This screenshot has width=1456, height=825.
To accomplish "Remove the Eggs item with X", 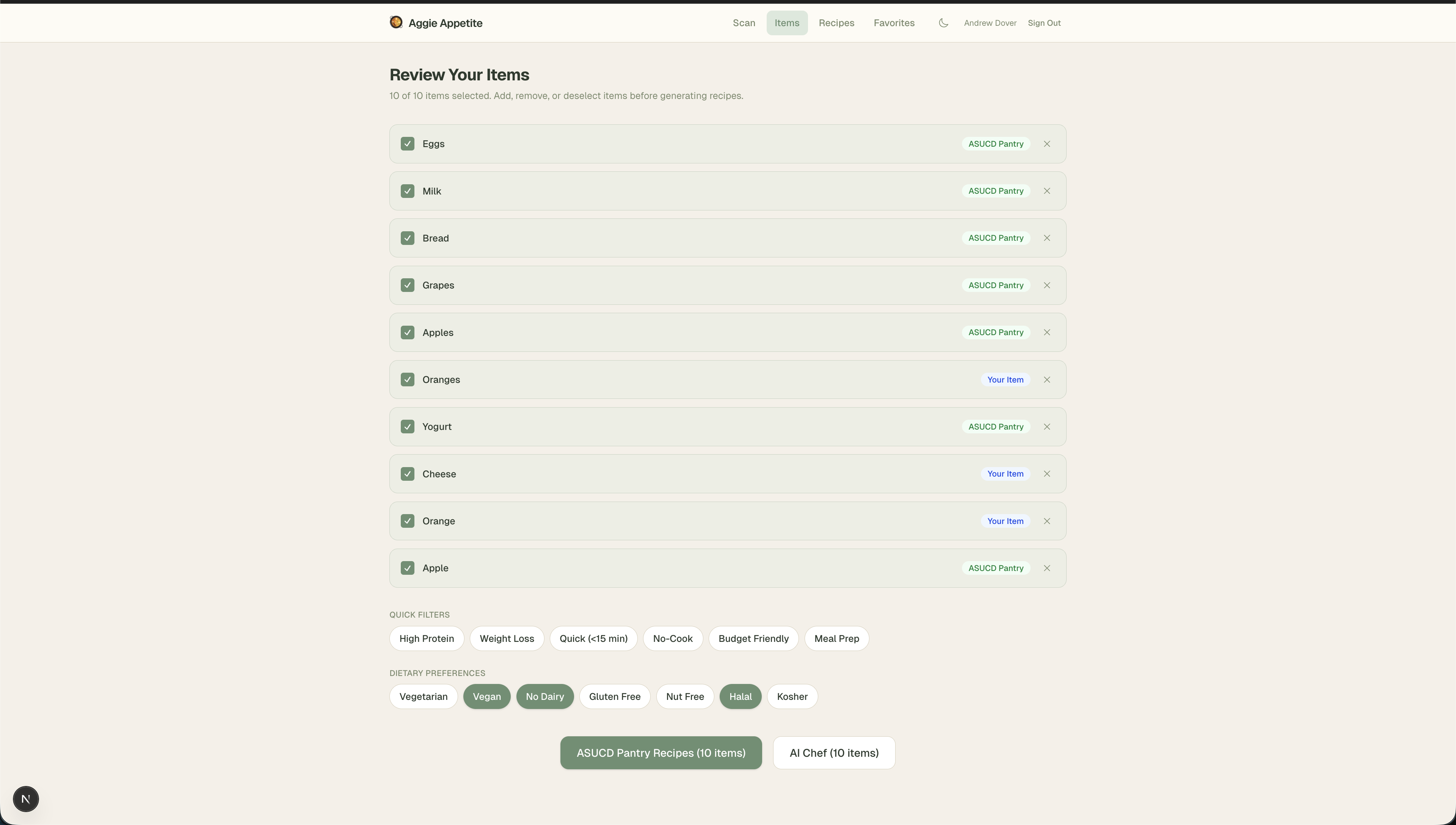I will point(1046,144).
